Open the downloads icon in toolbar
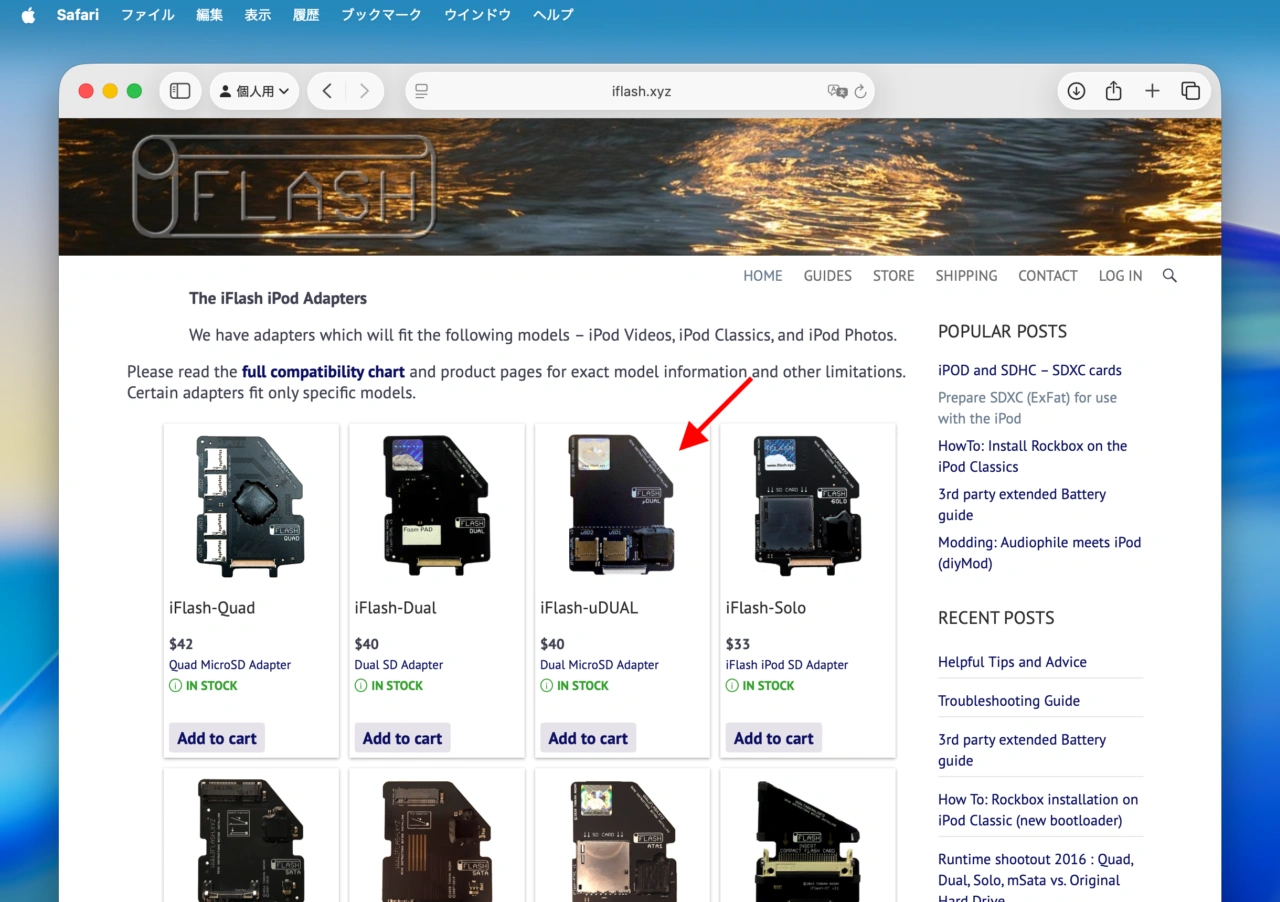1280x902 pixels. click(x=1076, y=91)
